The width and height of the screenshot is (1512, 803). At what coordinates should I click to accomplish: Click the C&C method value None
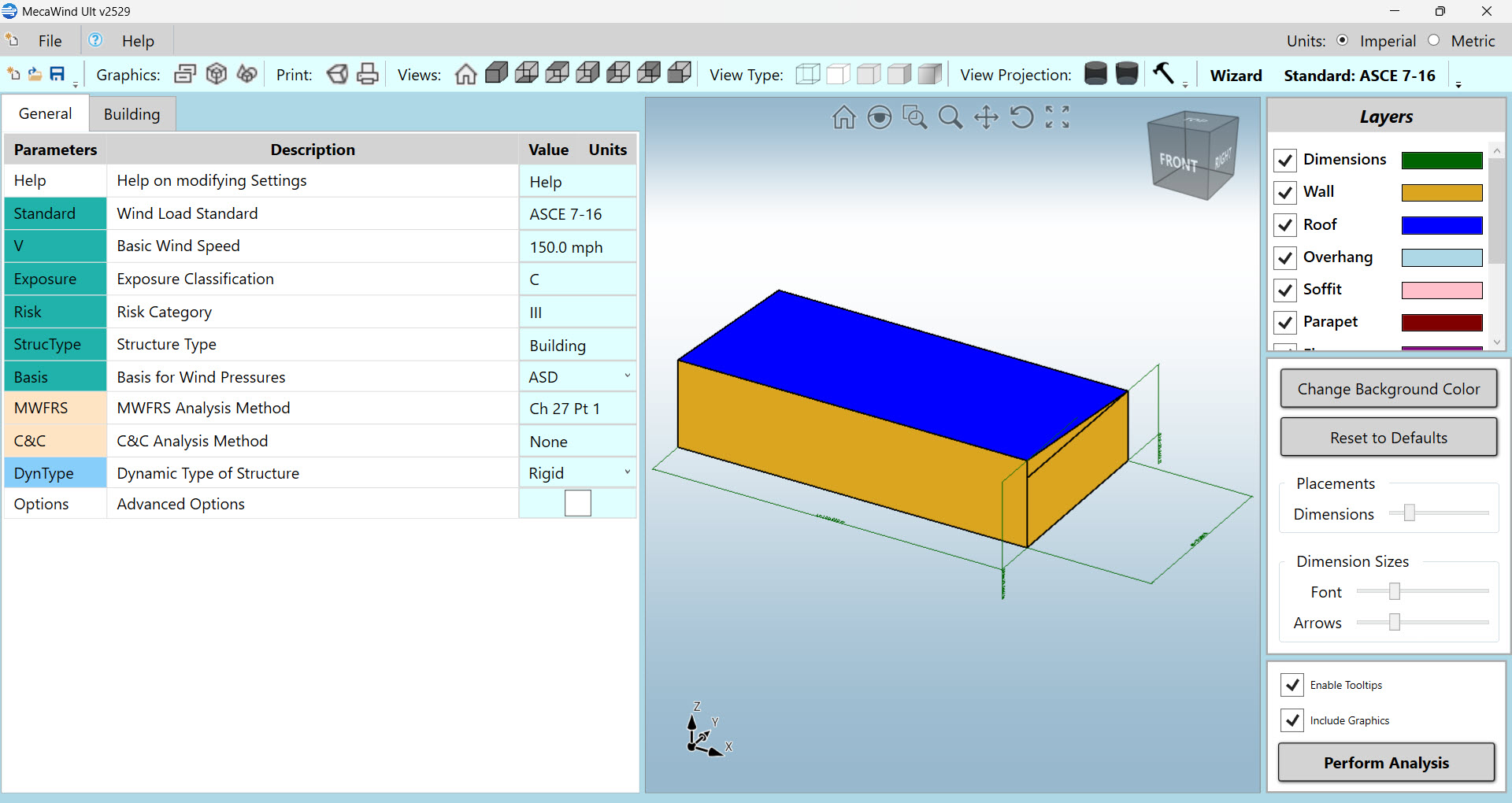pyautogui.click(x=577, y=442)
